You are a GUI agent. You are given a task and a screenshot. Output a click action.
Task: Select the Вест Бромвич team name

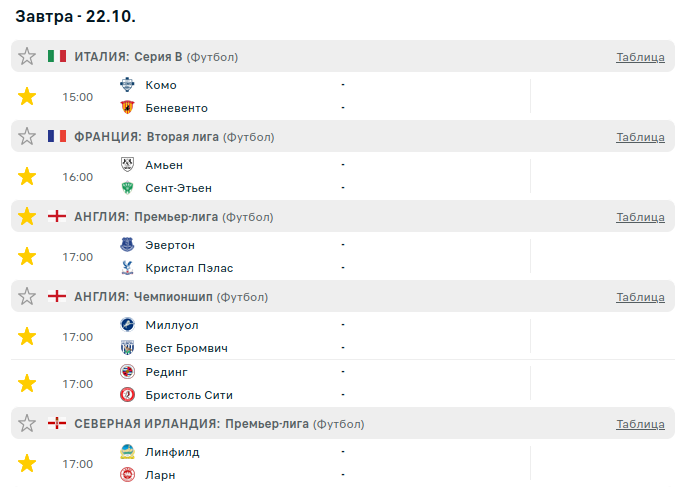pyautogui.click(x=186, y=348)
